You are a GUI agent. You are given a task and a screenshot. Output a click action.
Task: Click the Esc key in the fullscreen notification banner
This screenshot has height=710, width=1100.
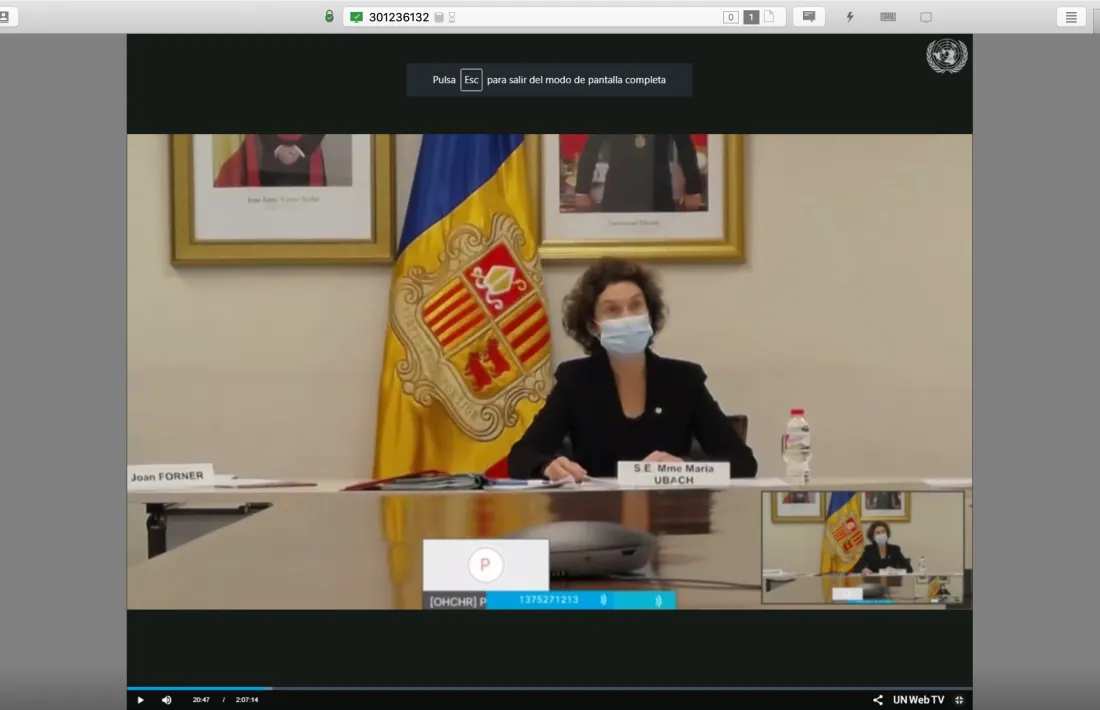click(x=470, y=79)
